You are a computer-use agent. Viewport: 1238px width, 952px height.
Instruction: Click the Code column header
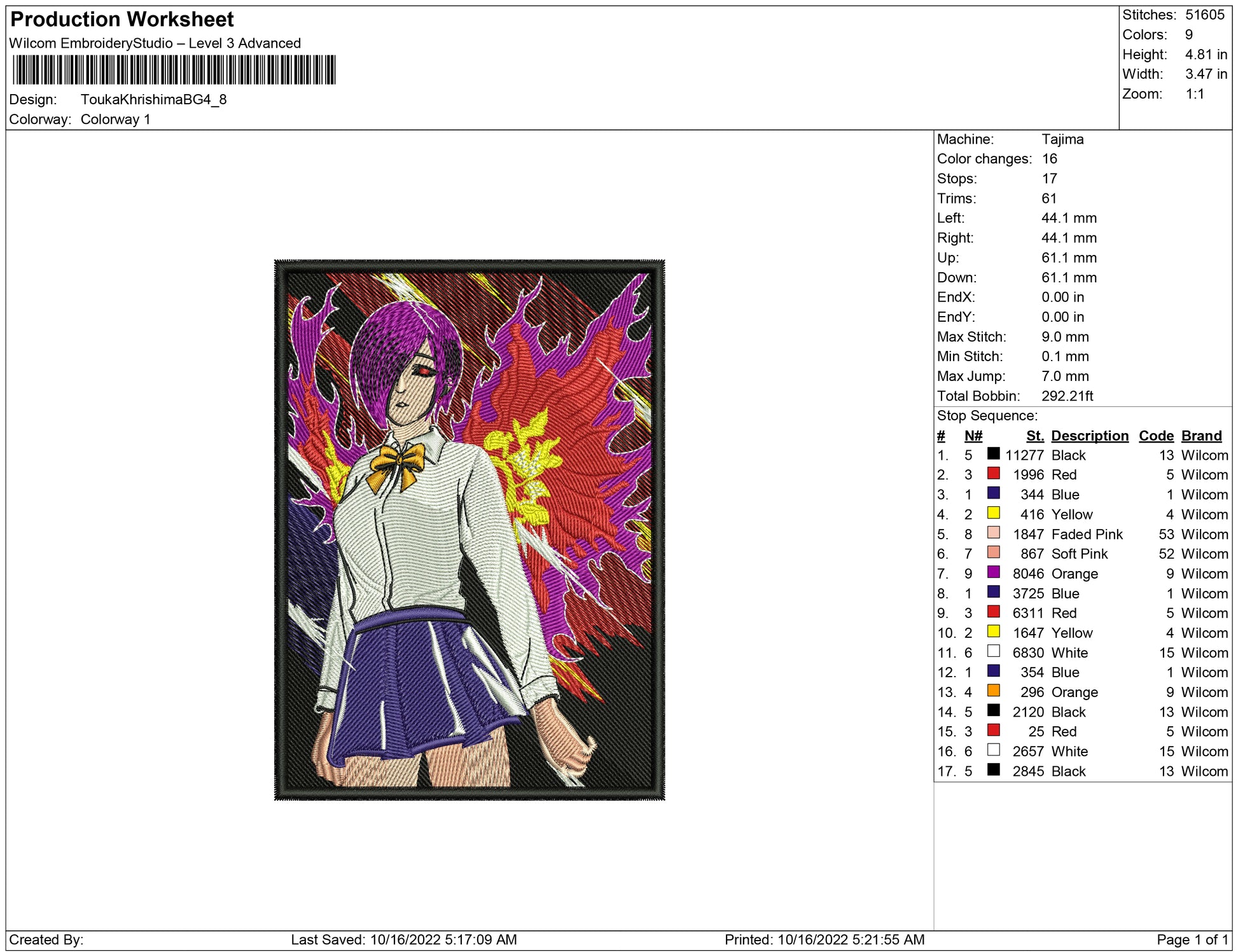(1155, 436)
